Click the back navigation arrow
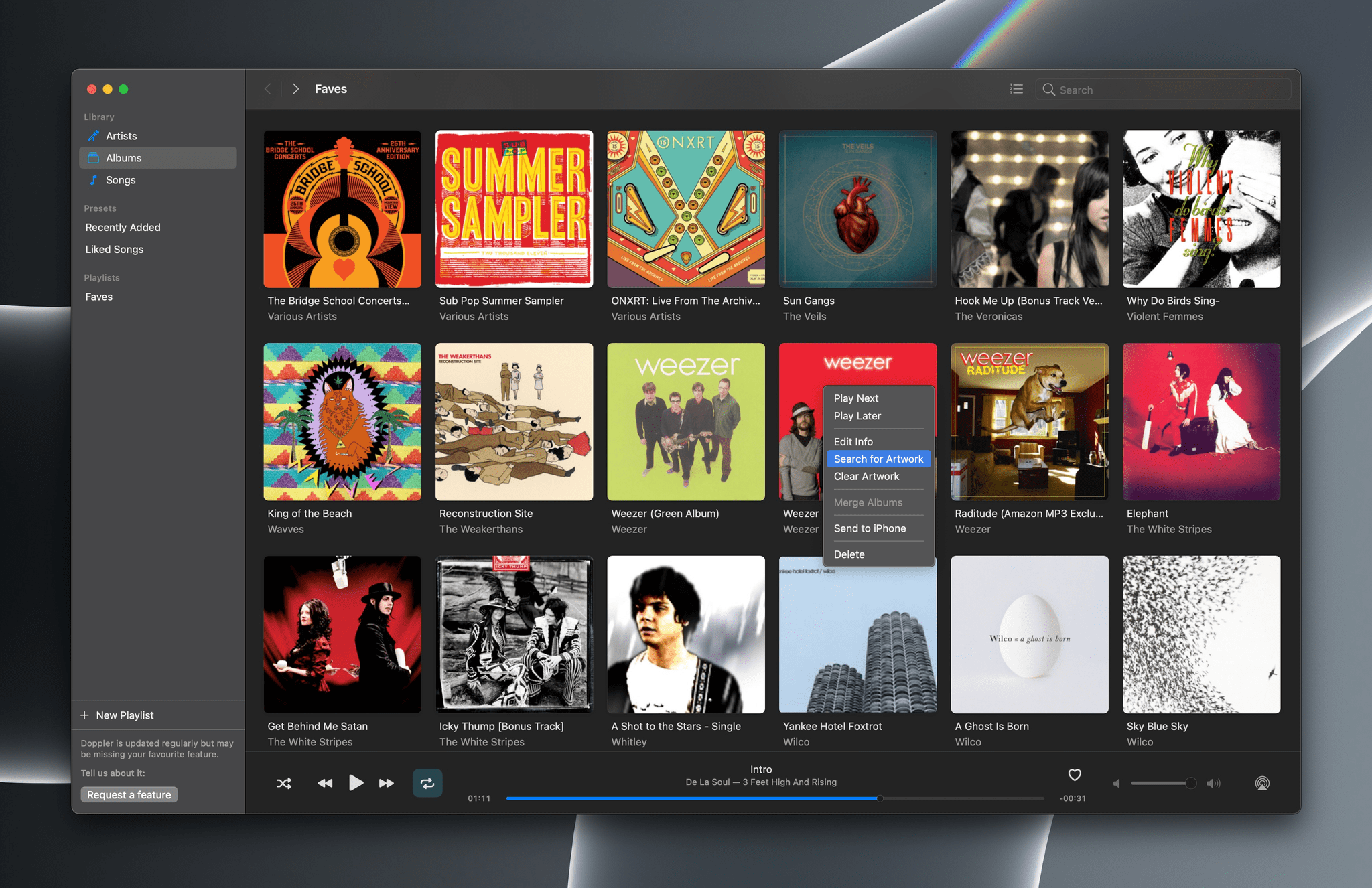The height and width of the screenshot is (888, 1372). pyautogui.click(x=268, y=89)
